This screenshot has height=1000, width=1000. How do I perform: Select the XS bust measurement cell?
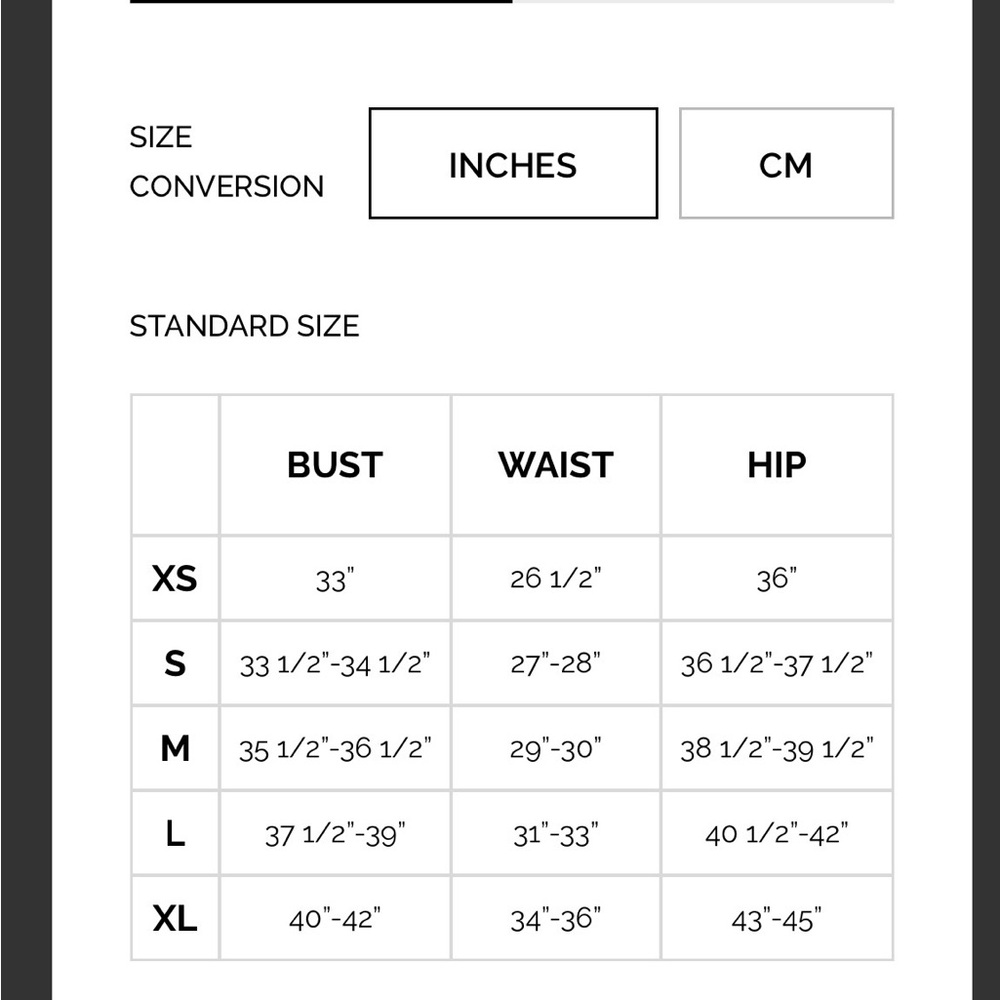tap(334, 578)
